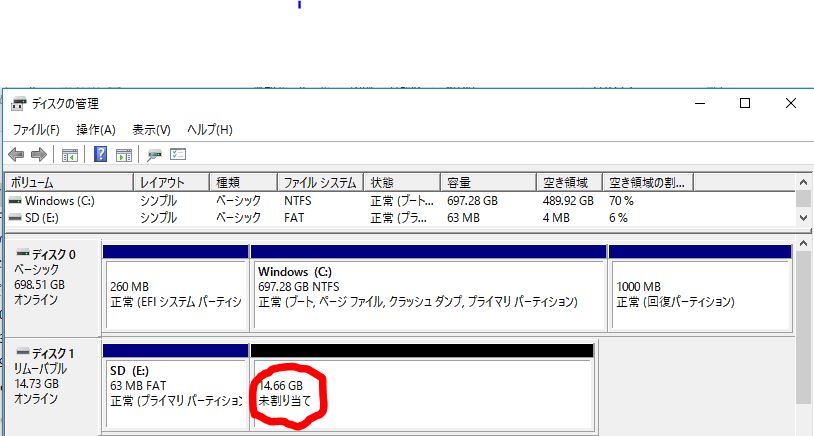Open Help via blue question mark icon
Screen dimensions: 814x436
coord(100,154)
